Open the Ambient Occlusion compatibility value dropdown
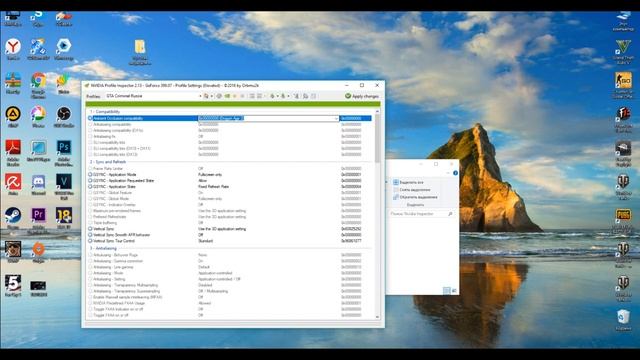Image resolution: width=640 pixels, height=360 pixels. [336, 118]
